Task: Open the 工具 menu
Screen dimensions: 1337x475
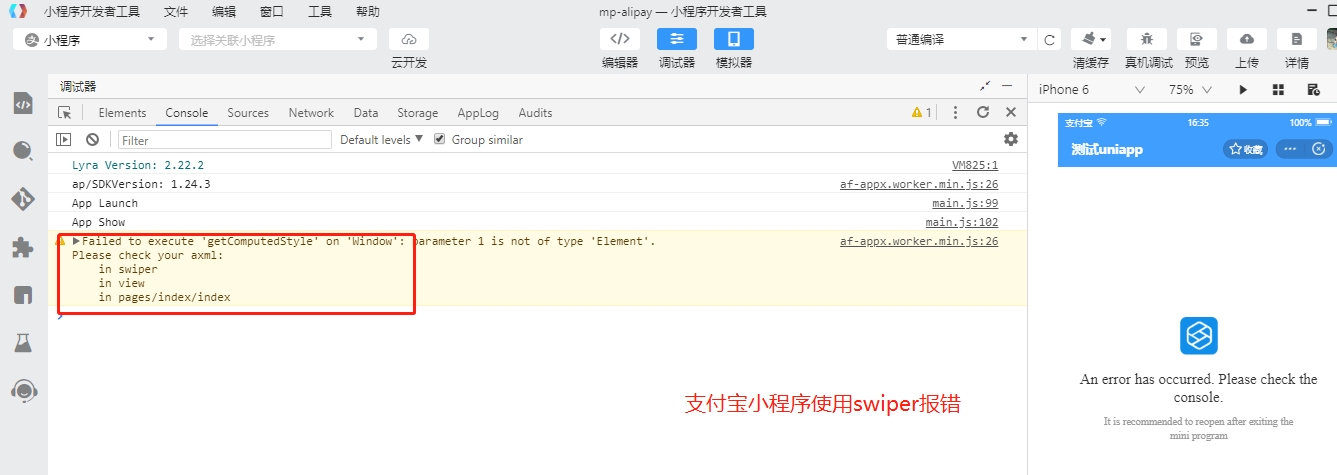Action: (x=320, y=12)
